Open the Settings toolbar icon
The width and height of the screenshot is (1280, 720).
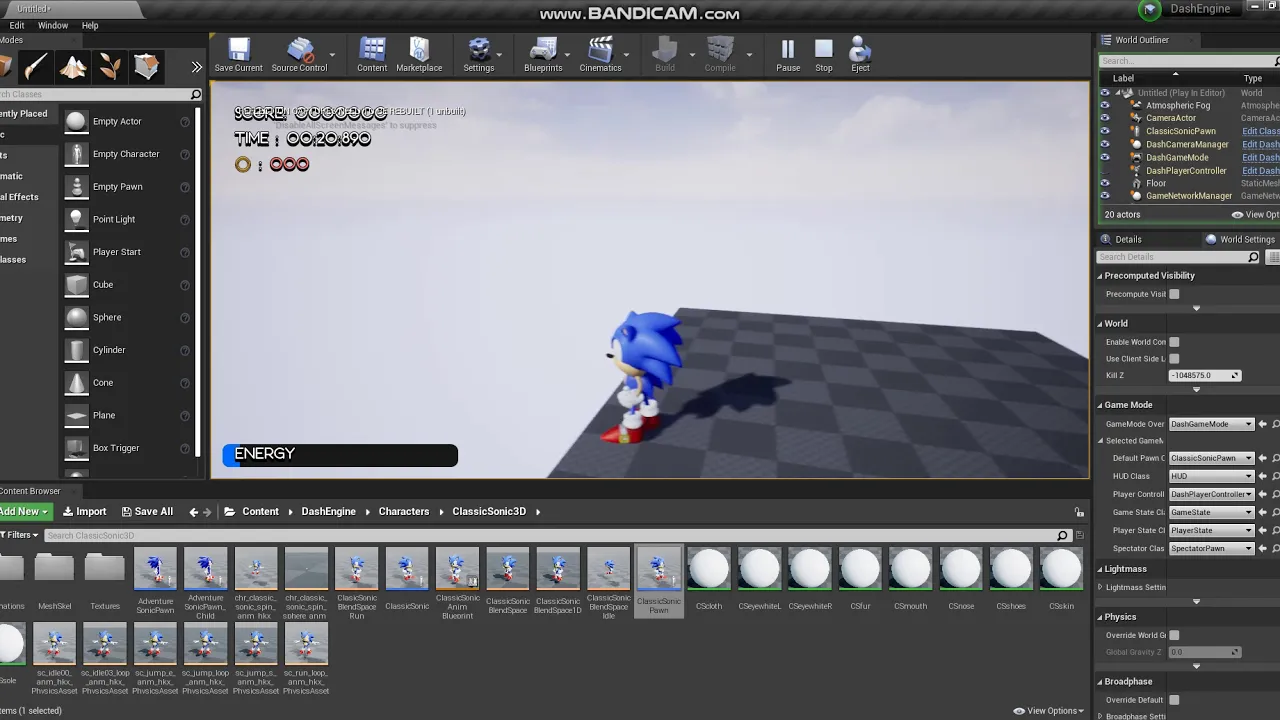point(479,55)
